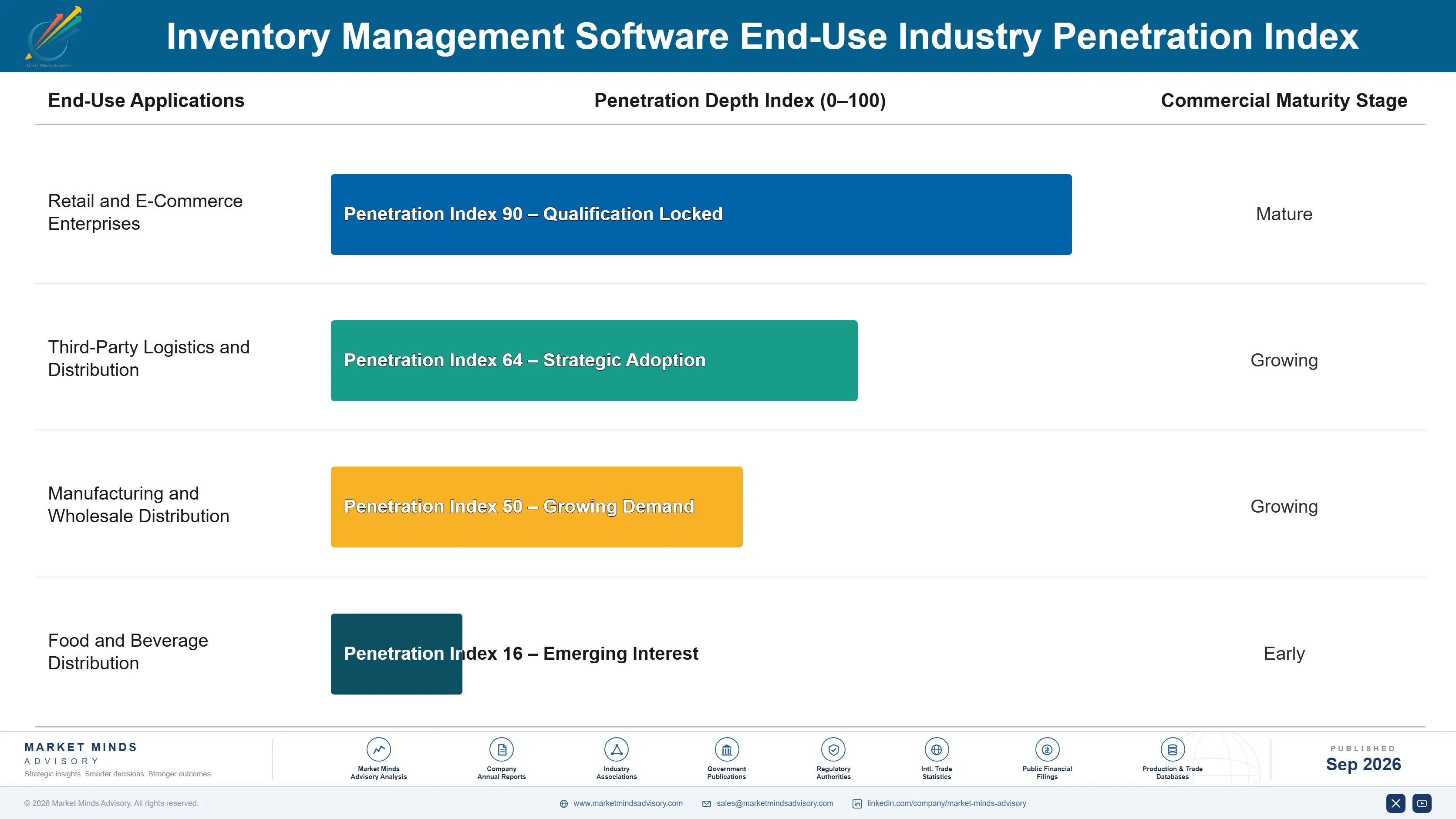Screen dimensions: 1456x819
Task: Click Retail and E-Commerce Enterprises label
Action: pos(145,212)
